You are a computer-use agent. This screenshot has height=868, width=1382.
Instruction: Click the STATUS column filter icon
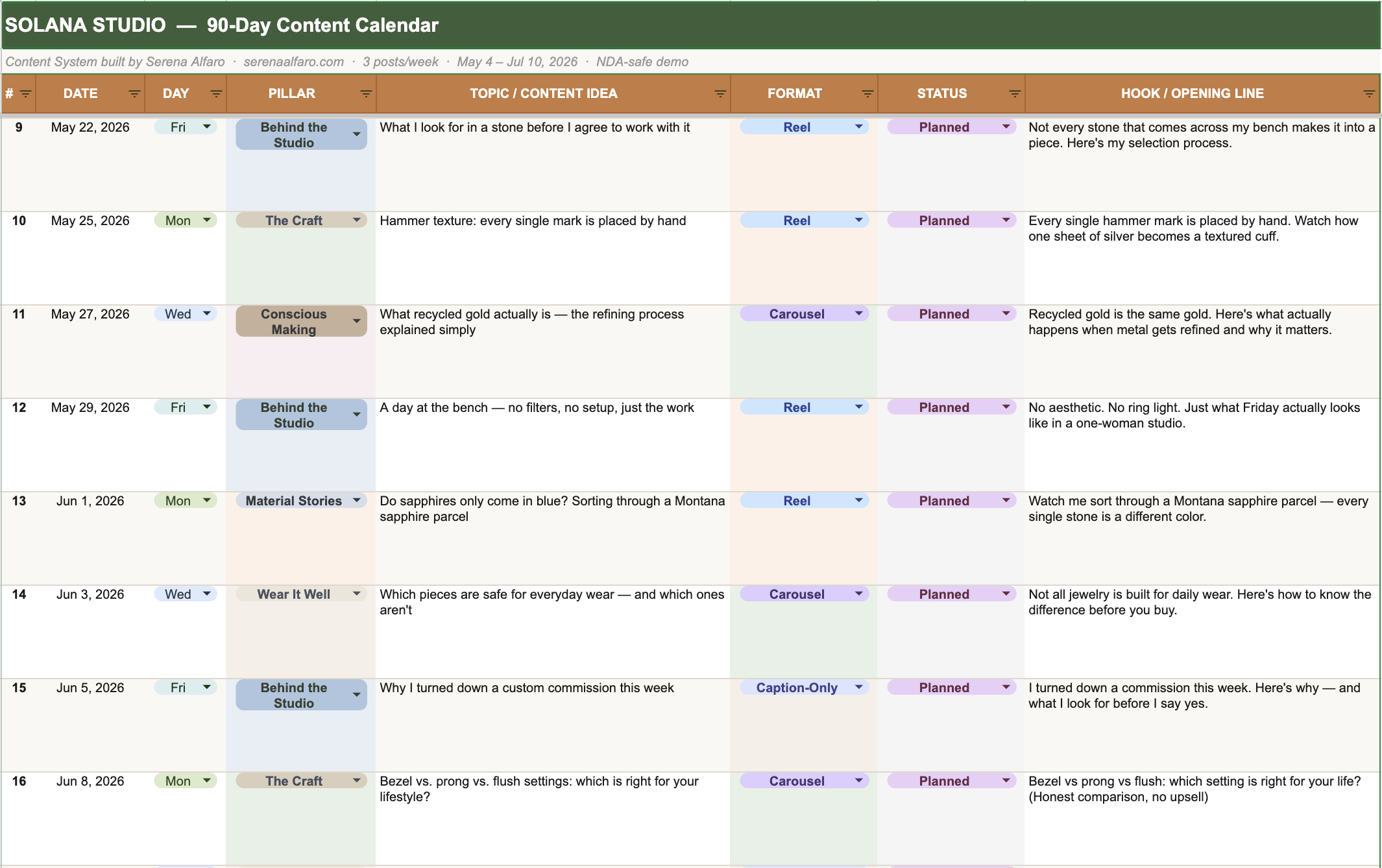tap(1015, 93)
